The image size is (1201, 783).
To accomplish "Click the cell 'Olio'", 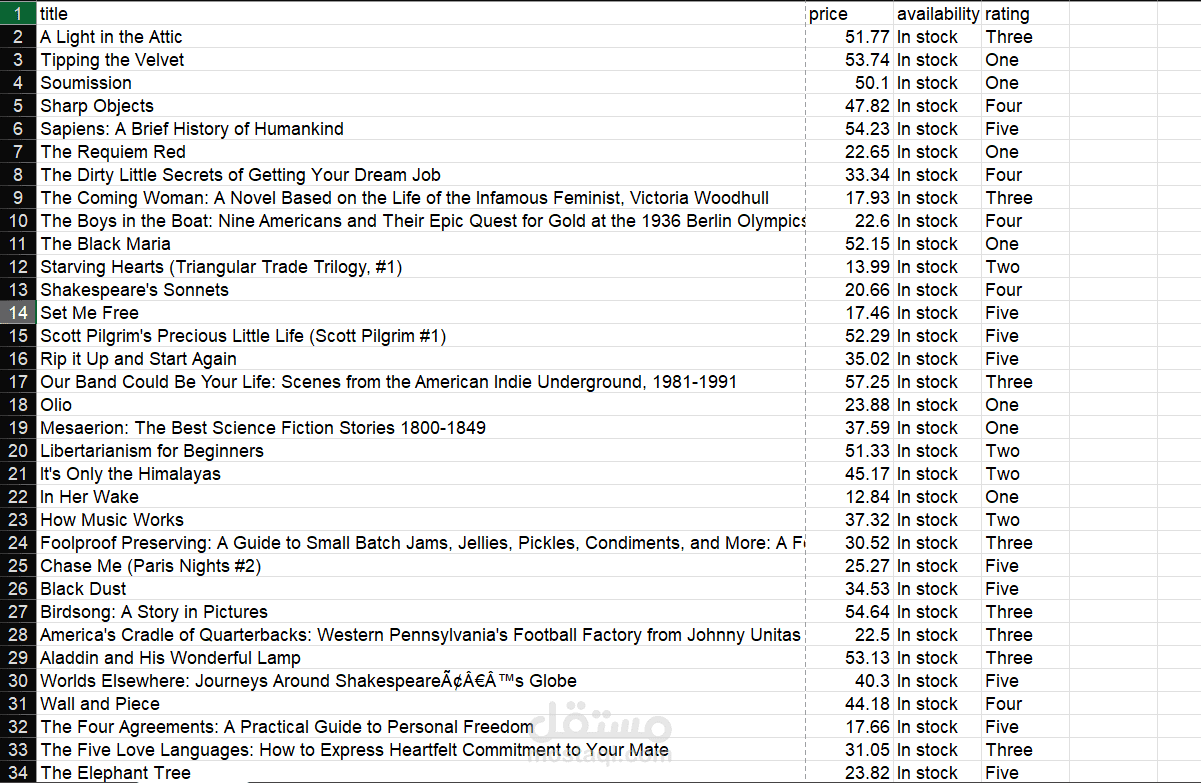I will coord(422,405).
